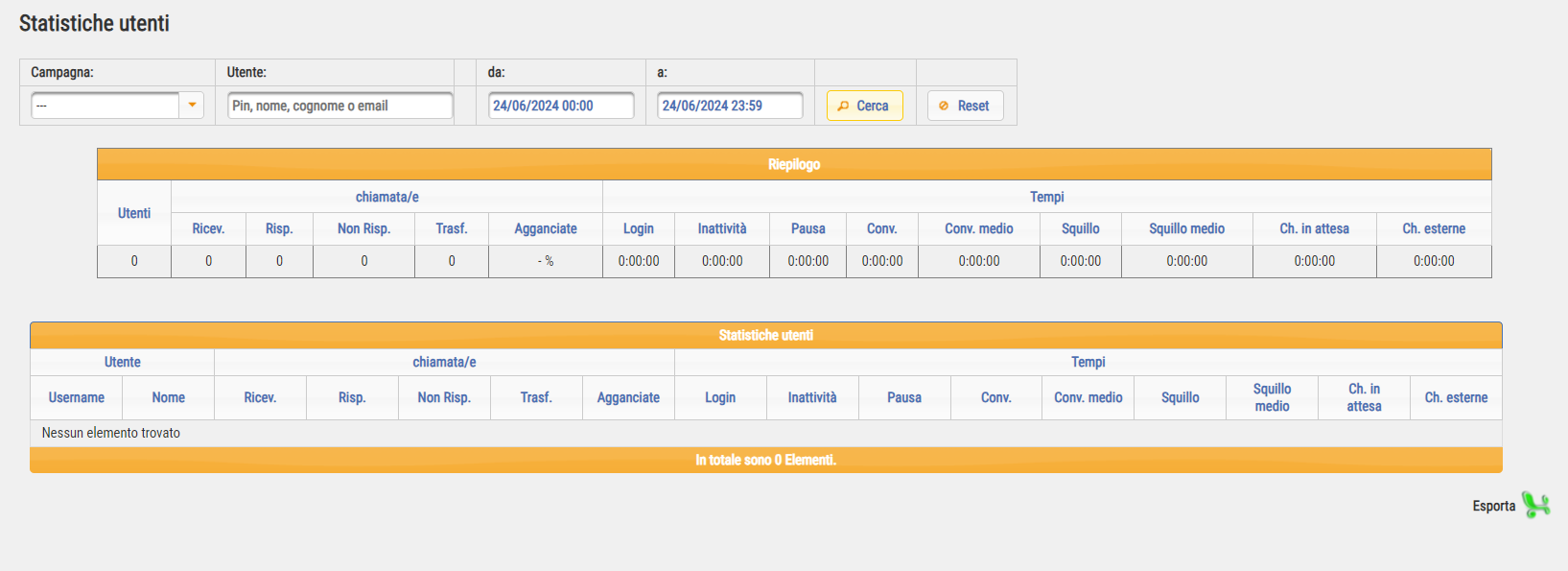Click the 'In totale sono 0 Elementi' footer bar
This screenshot has width=1568, height=571.
click(765, 460)
